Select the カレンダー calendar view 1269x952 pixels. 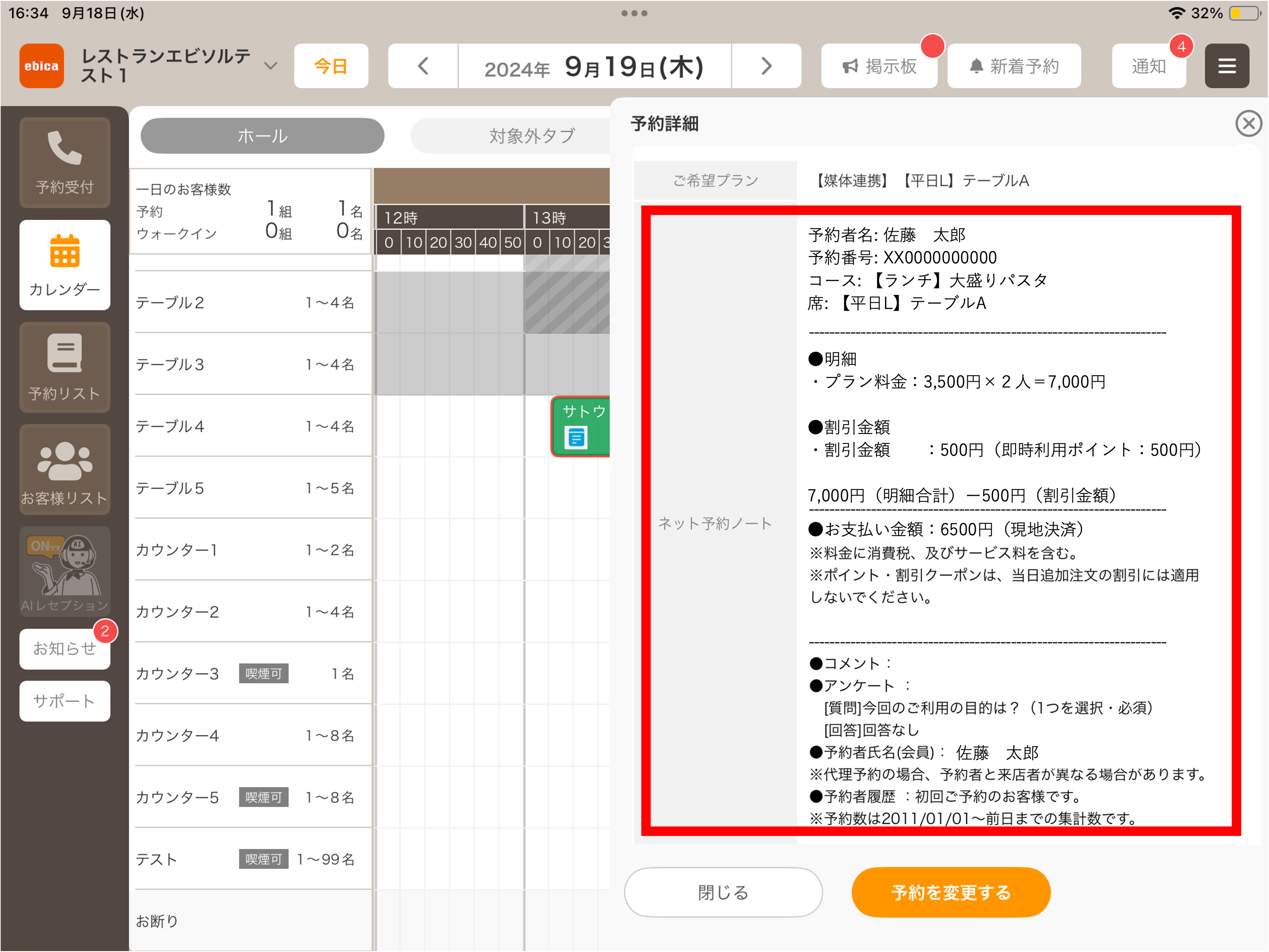tap(65, 265)
